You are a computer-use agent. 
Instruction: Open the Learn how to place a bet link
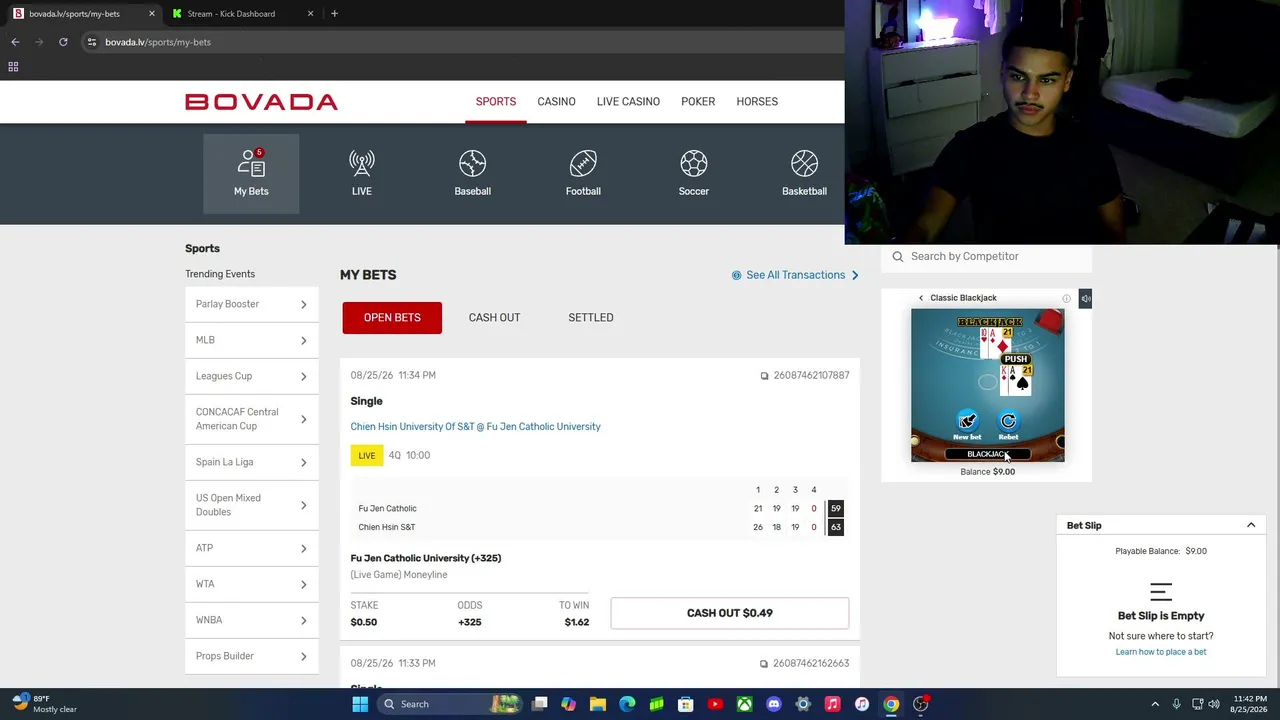[x=1161, y=652]
